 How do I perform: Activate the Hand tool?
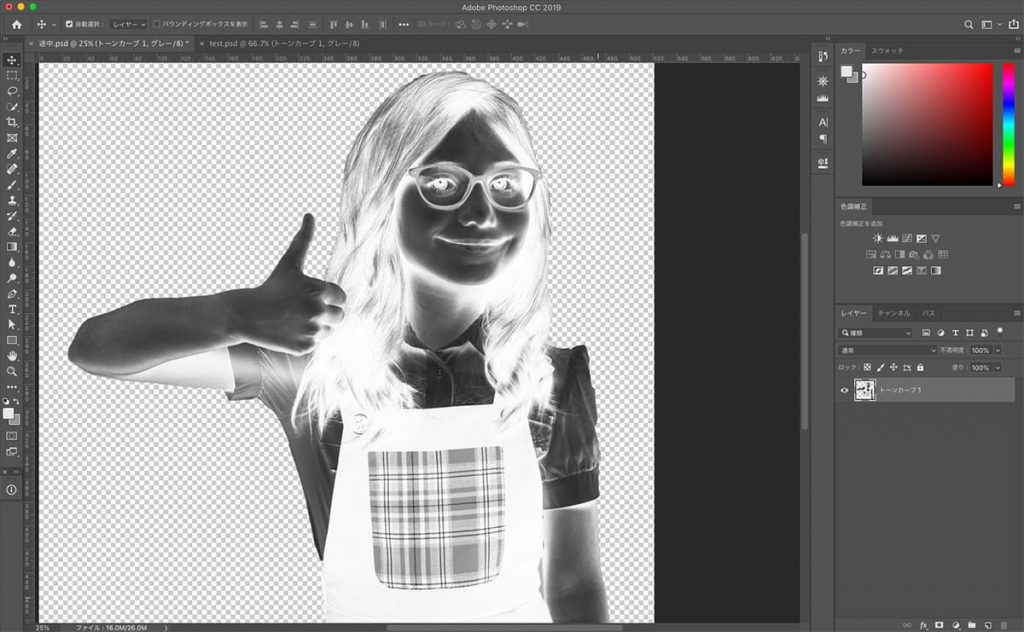pos(12,355)
